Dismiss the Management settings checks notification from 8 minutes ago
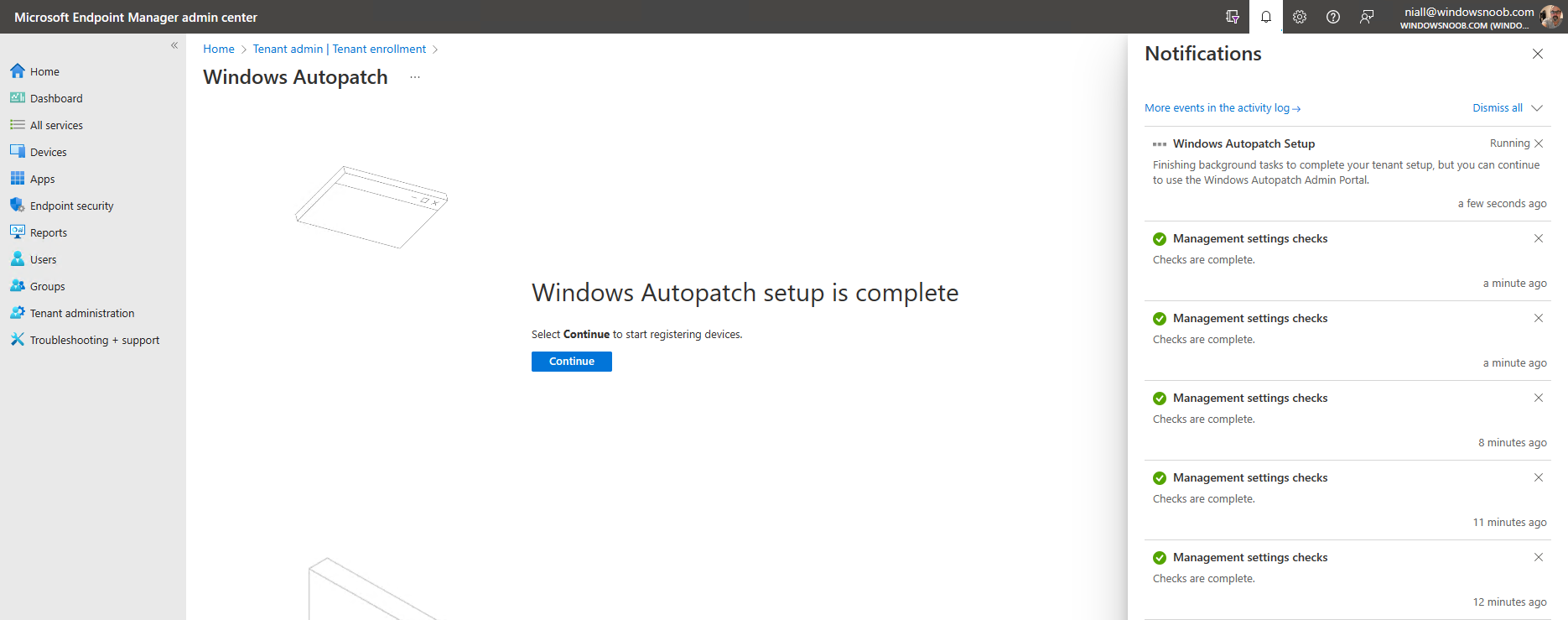 point(1539,398)
